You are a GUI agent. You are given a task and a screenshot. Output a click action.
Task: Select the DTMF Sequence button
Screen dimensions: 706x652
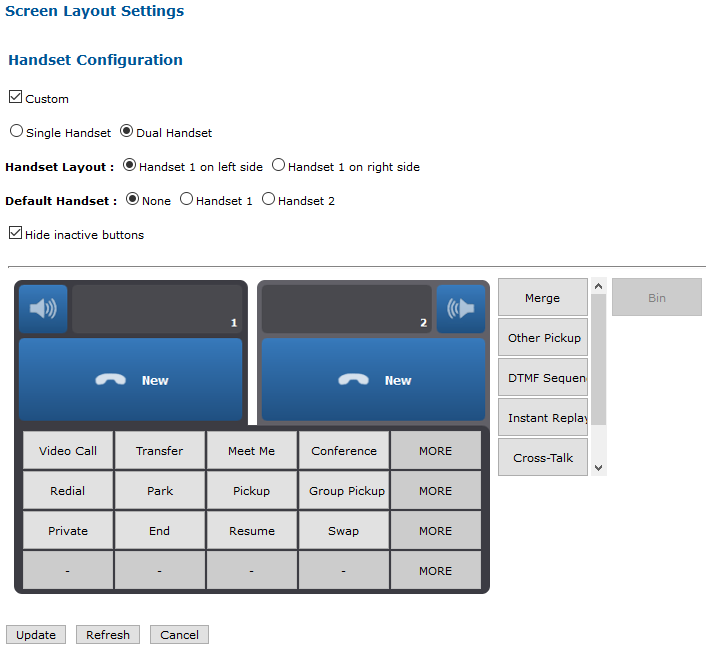(x=543, y=377)
